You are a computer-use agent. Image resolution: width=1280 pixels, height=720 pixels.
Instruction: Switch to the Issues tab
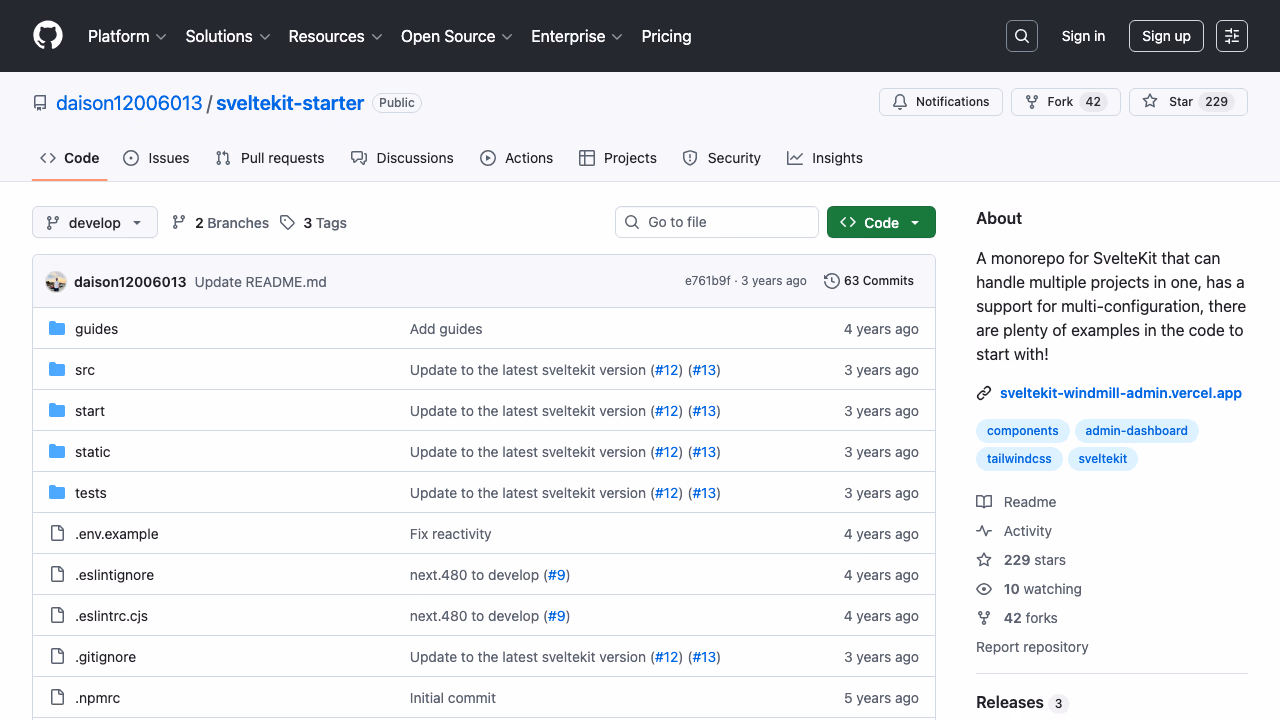(156, 158)
